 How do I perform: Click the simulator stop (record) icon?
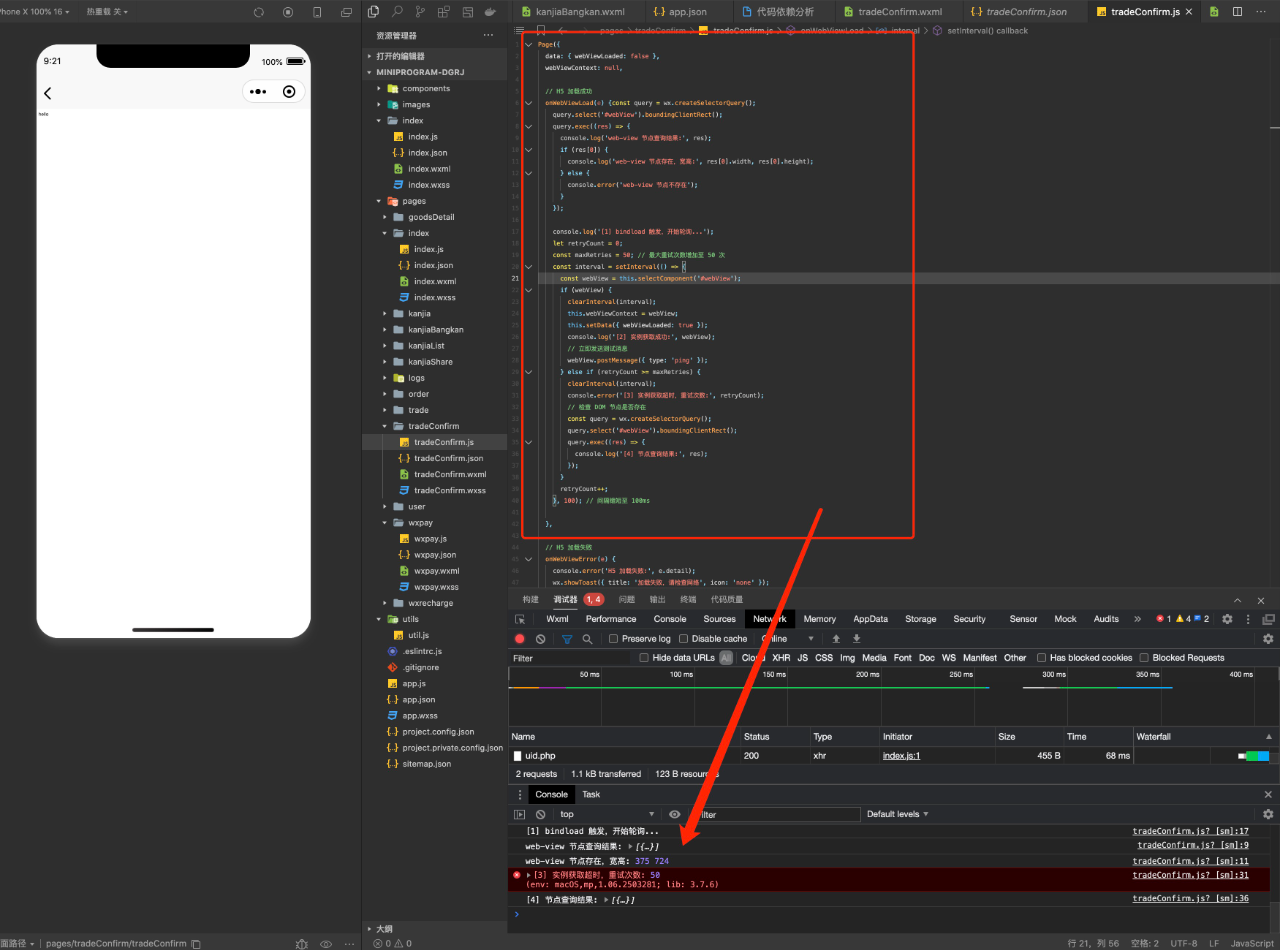click(x=288, y=12)
